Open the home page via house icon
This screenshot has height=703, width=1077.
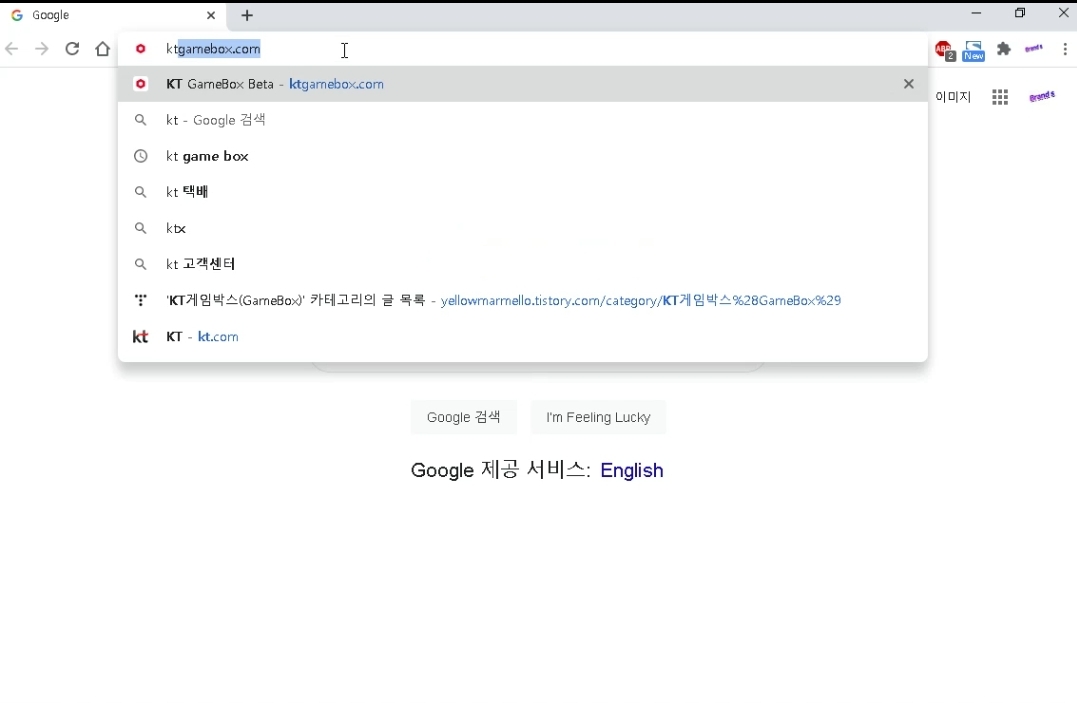(102, 49)
